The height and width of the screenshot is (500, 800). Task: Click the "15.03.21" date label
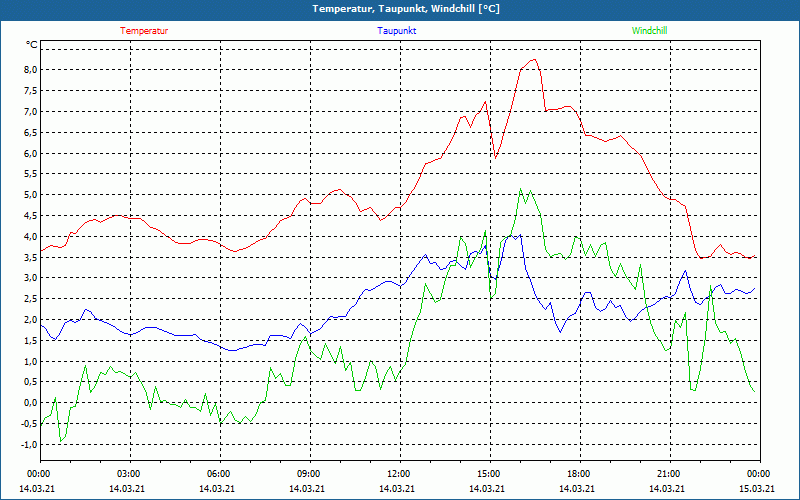pos(757,489)
